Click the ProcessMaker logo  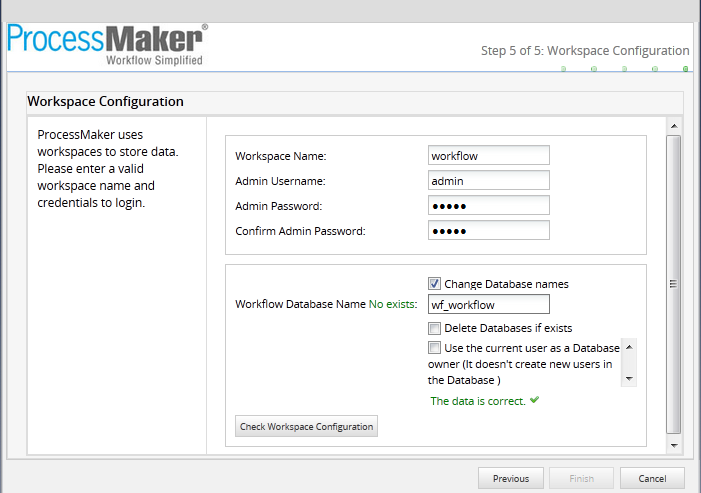click(107, 44)
